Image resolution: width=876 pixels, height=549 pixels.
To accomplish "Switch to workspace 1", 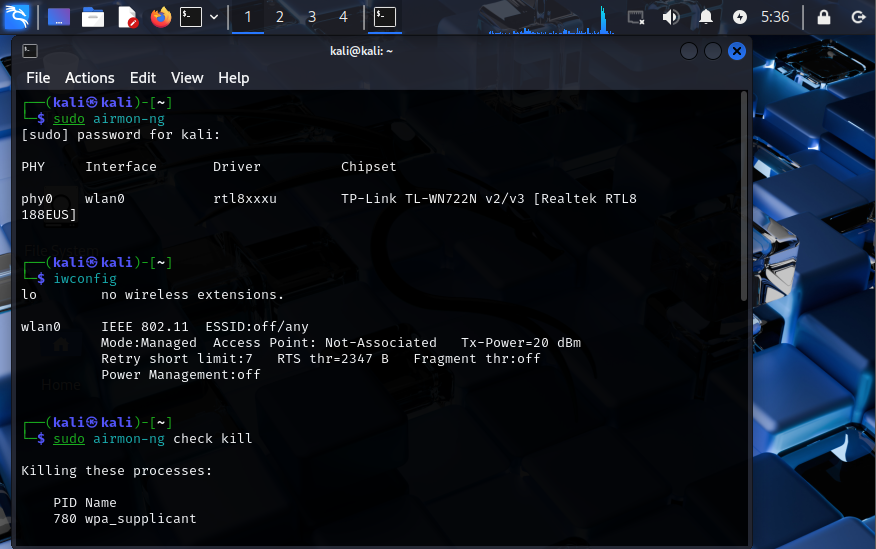I will [x=248, y=17].
